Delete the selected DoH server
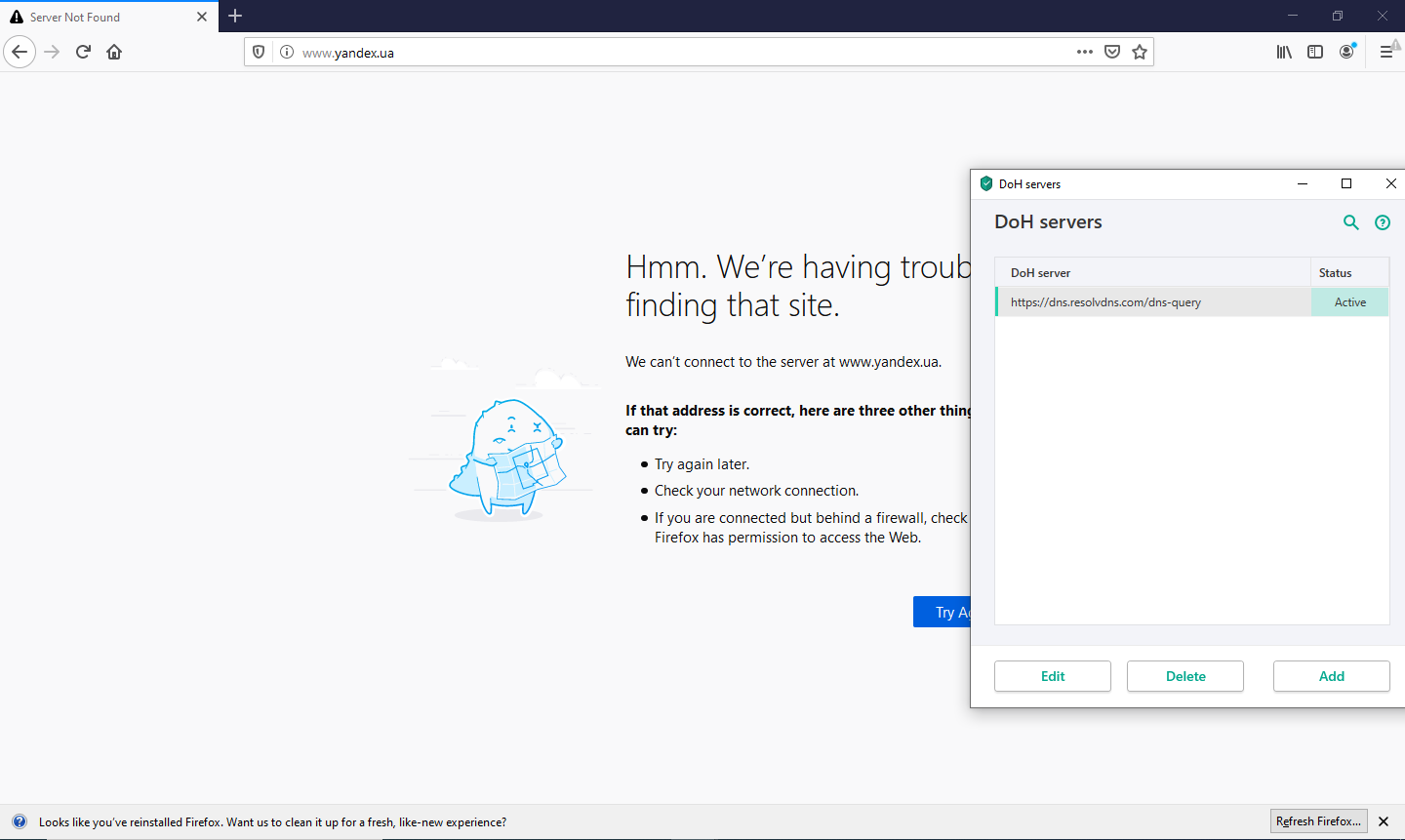 click(x=1185, y=676)
